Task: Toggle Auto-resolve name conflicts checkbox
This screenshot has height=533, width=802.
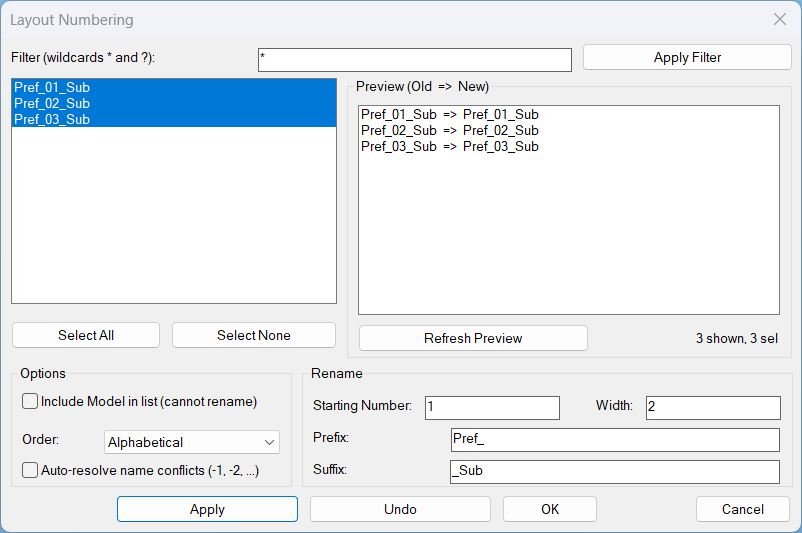Action: (31, 470)
